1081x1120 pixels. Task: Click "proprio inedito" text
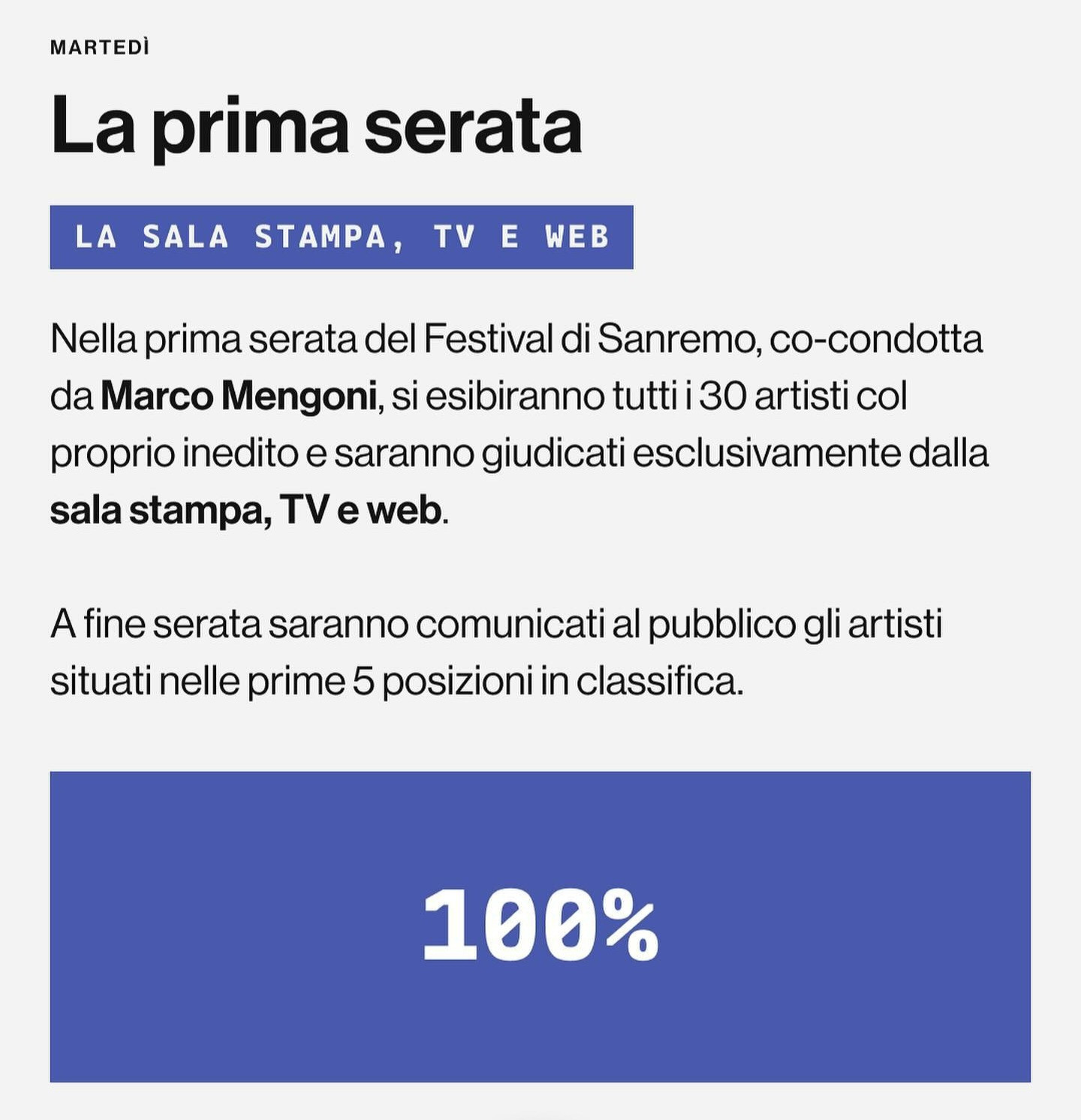(x=174, y=453)
